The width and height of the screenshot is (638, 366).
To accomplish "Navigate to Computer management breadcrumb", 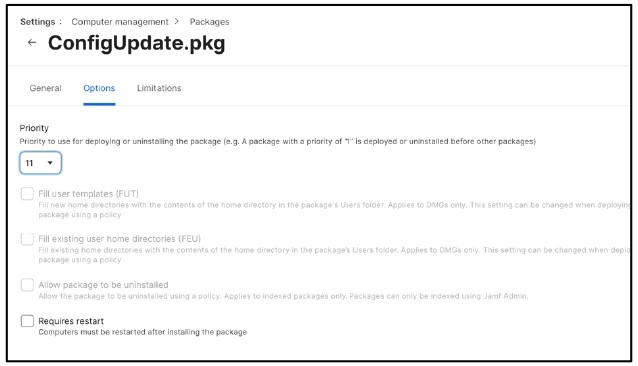I will pos(120,22).
